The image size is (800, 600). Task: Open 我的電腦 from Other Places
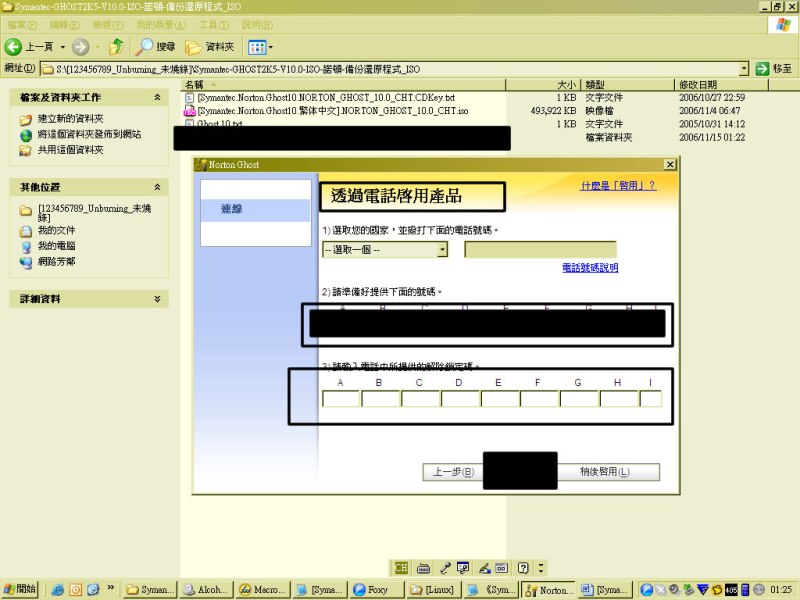point(56,245)
